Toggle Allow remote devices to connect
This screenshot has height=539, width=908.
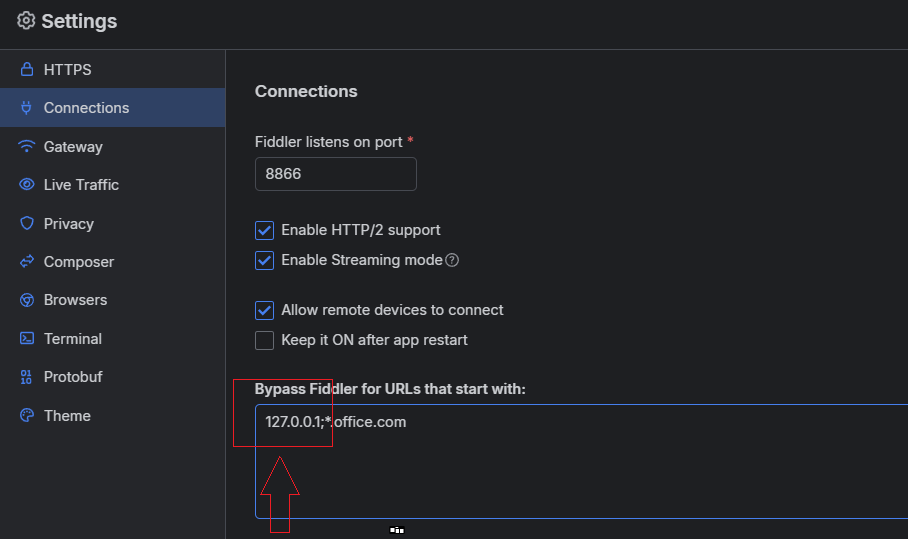265,311
